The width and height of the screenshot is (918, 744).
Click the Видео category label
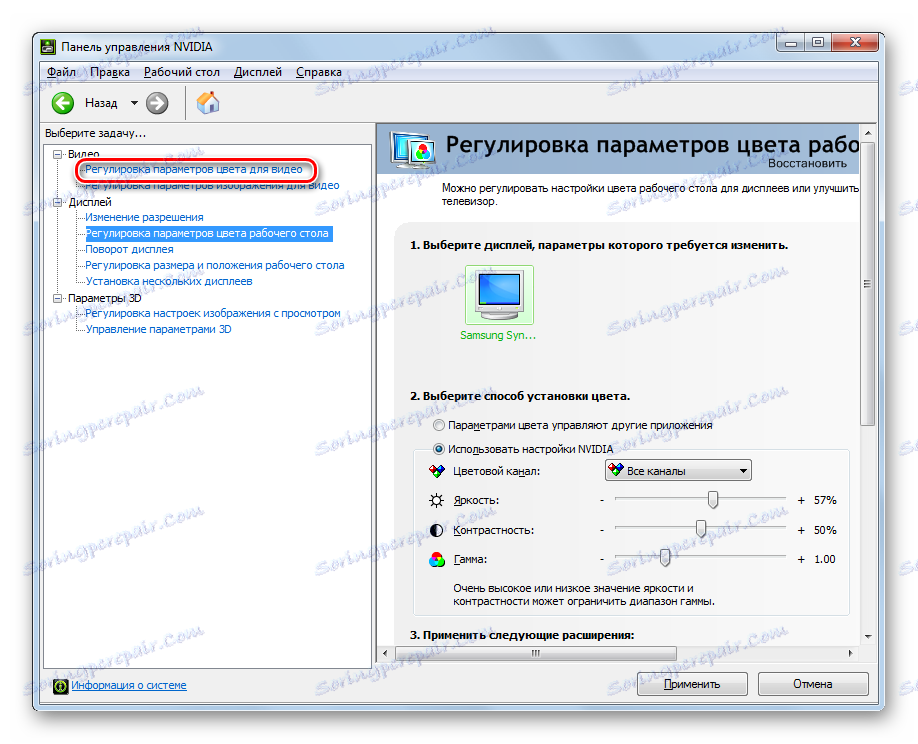point(83,155)
